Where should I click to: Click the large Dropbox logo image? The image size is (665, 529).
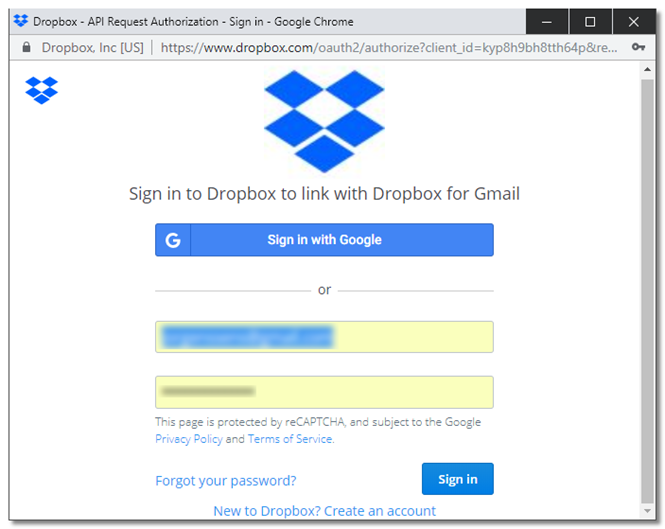(x=324, y=122)
